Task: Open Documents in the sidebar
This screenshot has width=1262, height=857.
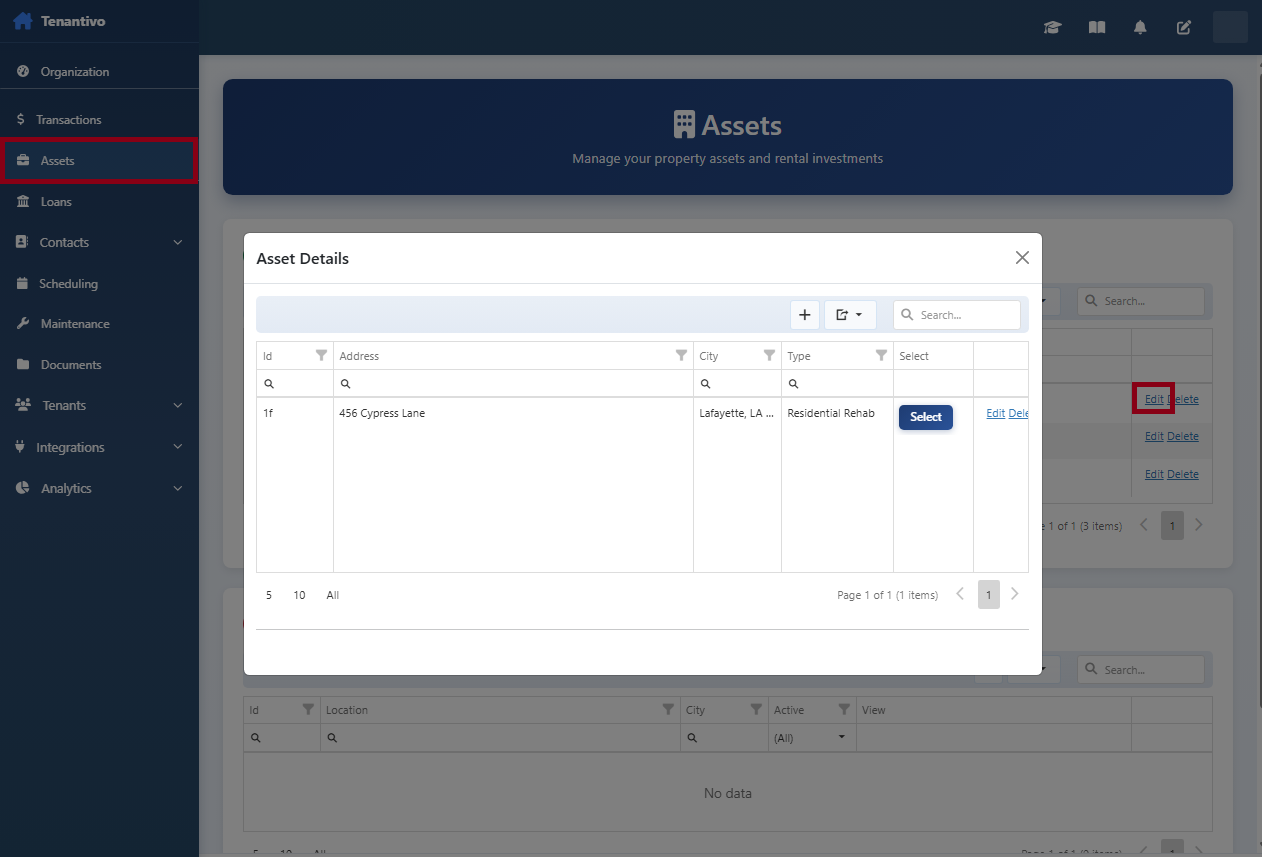Action: (99, 365)
